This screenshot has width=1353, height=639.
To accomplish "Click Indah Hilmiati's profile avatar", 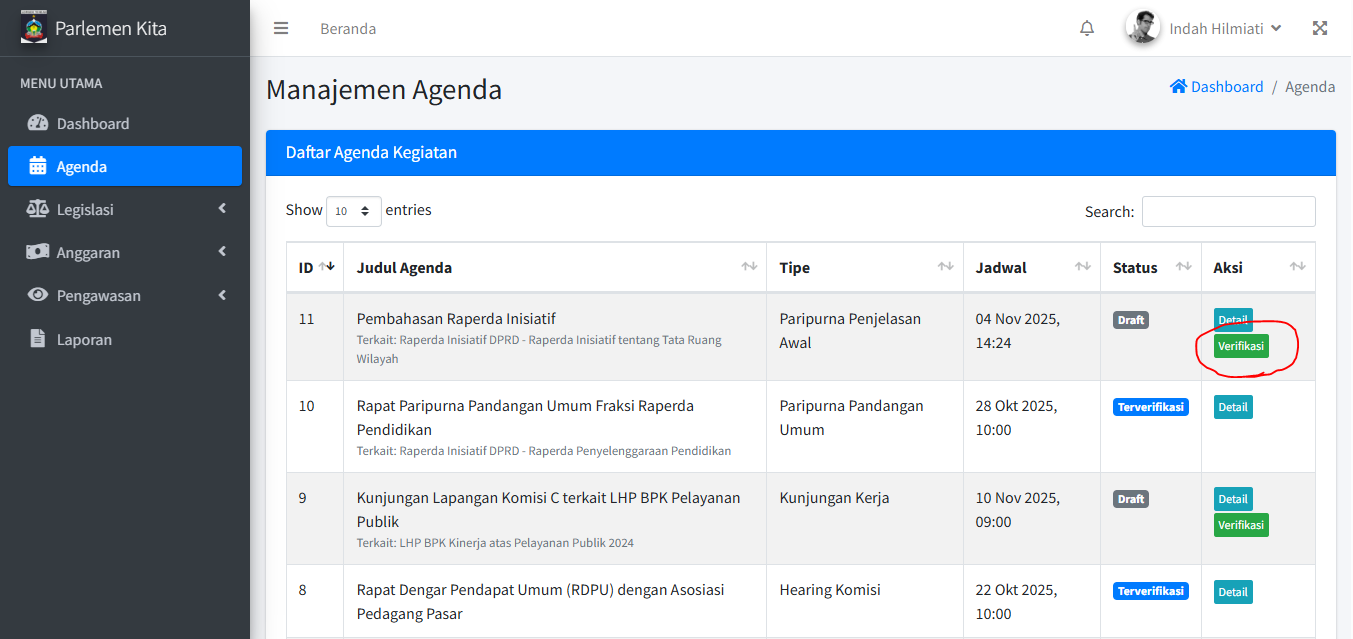I will [x=1142, y=28].
